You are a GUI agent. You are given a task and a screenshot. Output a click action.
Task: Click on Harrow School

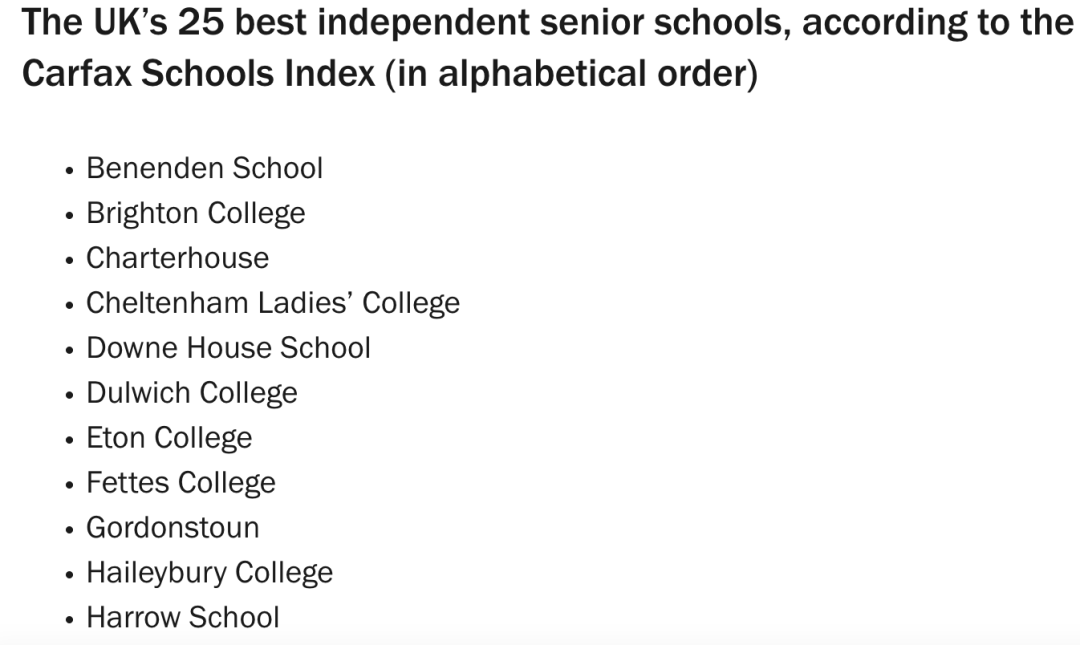click(183, 617)
